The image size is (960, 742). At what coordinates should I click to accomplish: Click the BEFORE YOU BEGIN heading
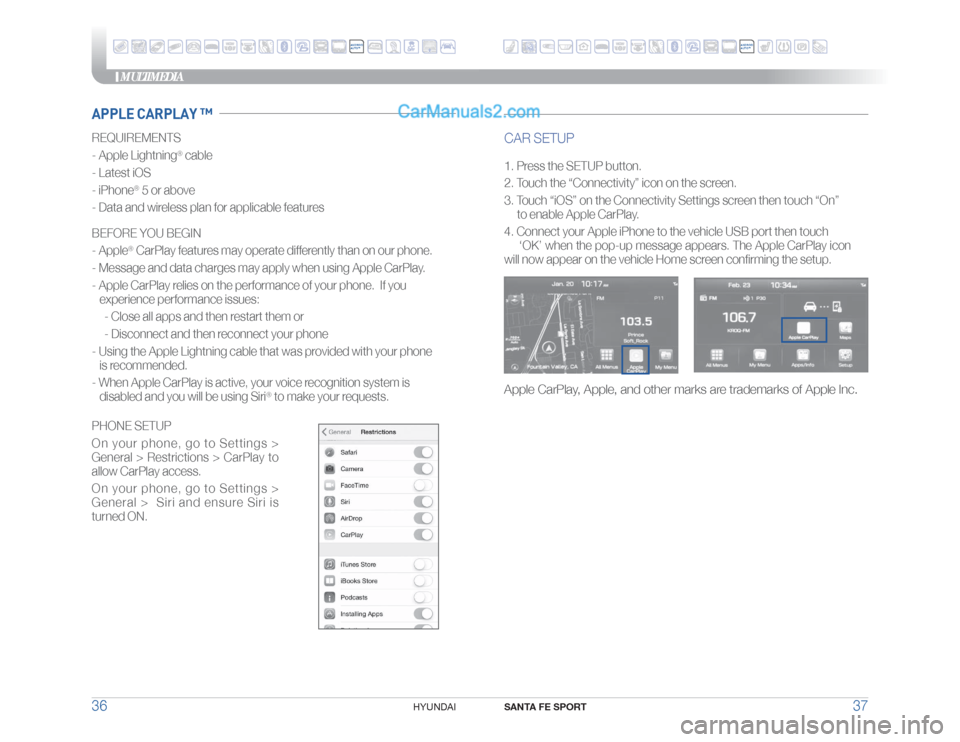coord(146,233)
